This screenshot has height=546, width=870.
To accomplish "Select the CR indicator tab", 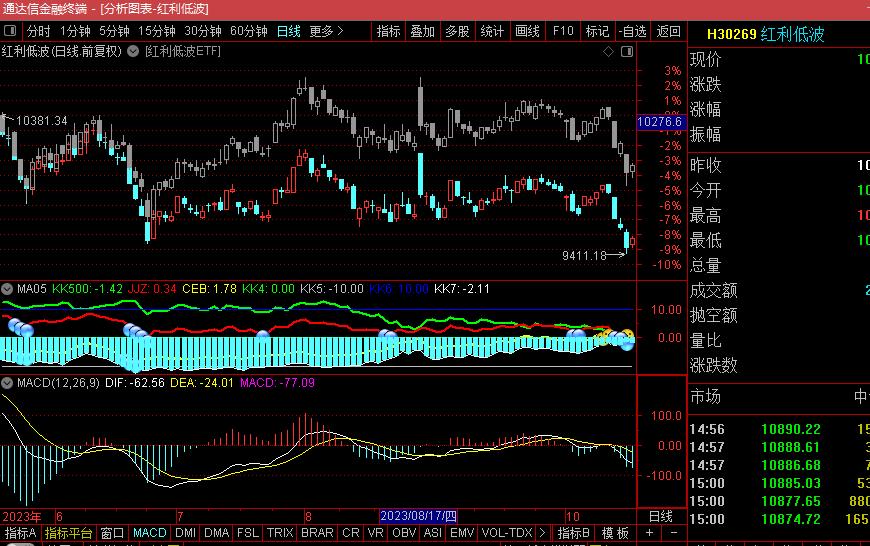I will tap(351, 533).
